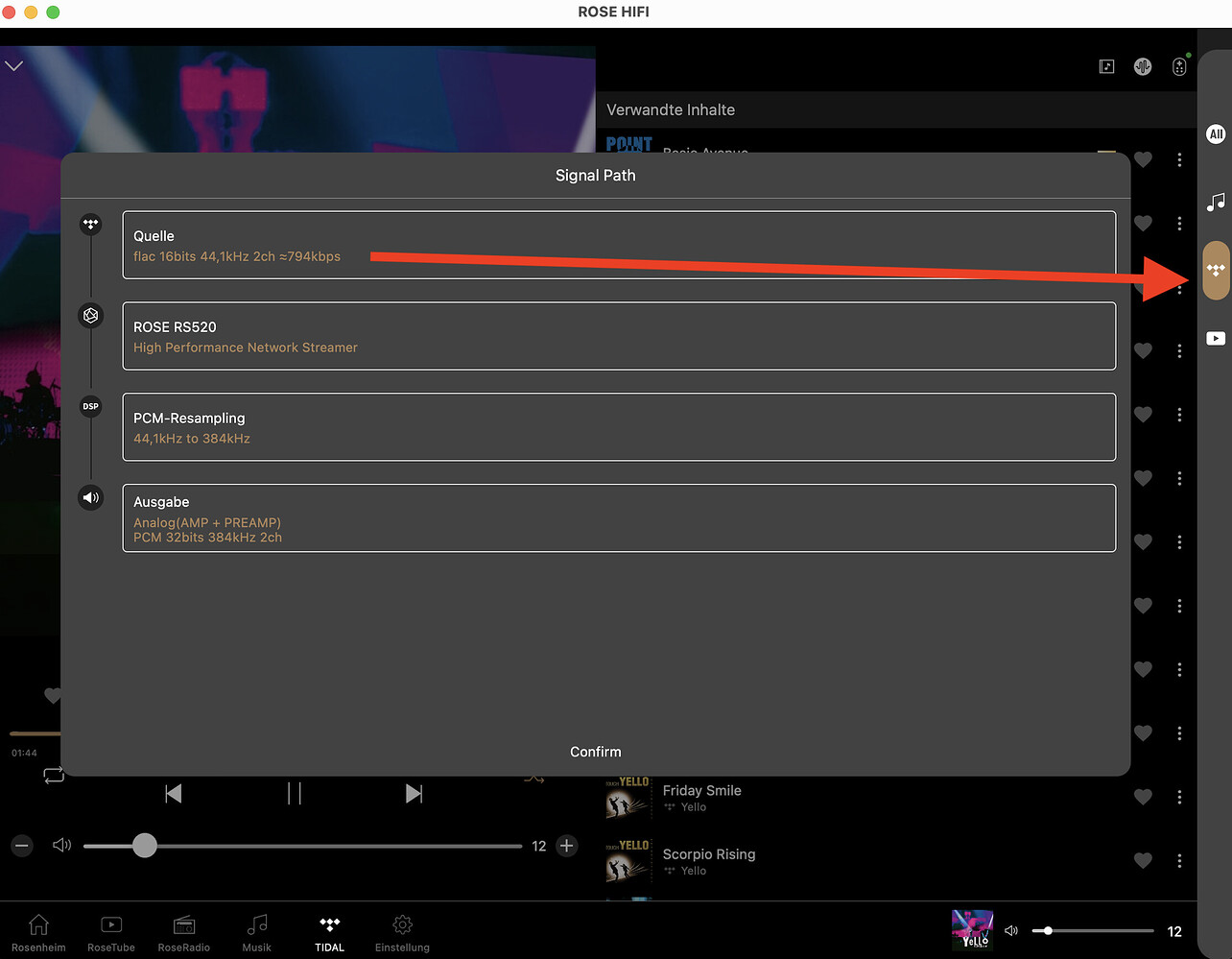Click 'PCM 32bits 384kHz 2ch' output text
The image size is (1232, 959).
click(x=207, y=538)
